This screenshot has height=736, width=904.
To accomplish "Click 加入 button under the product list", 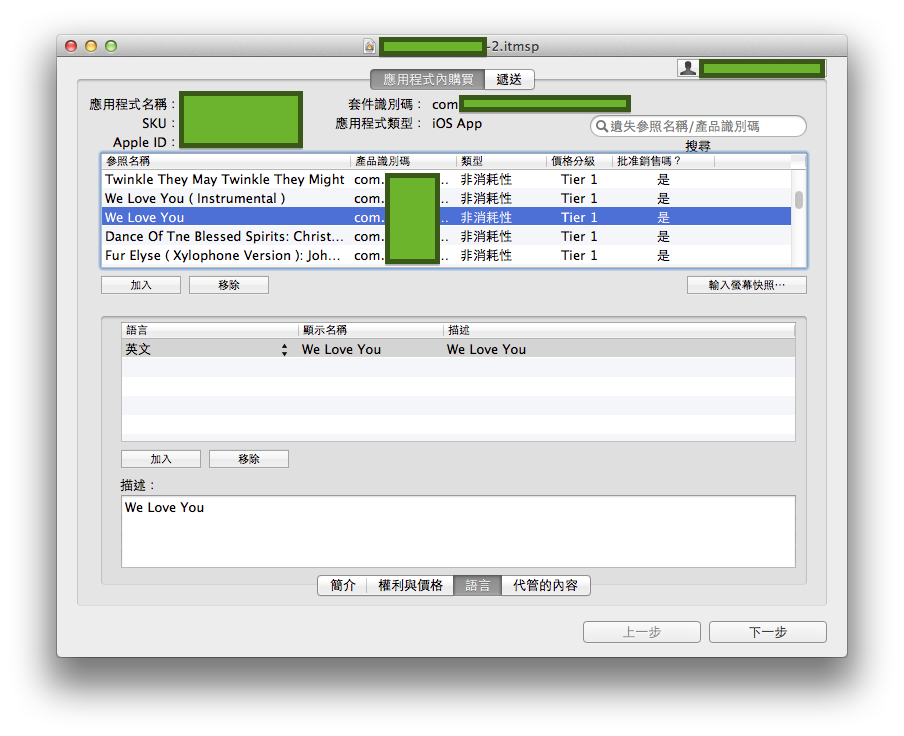I will (141, 285).
